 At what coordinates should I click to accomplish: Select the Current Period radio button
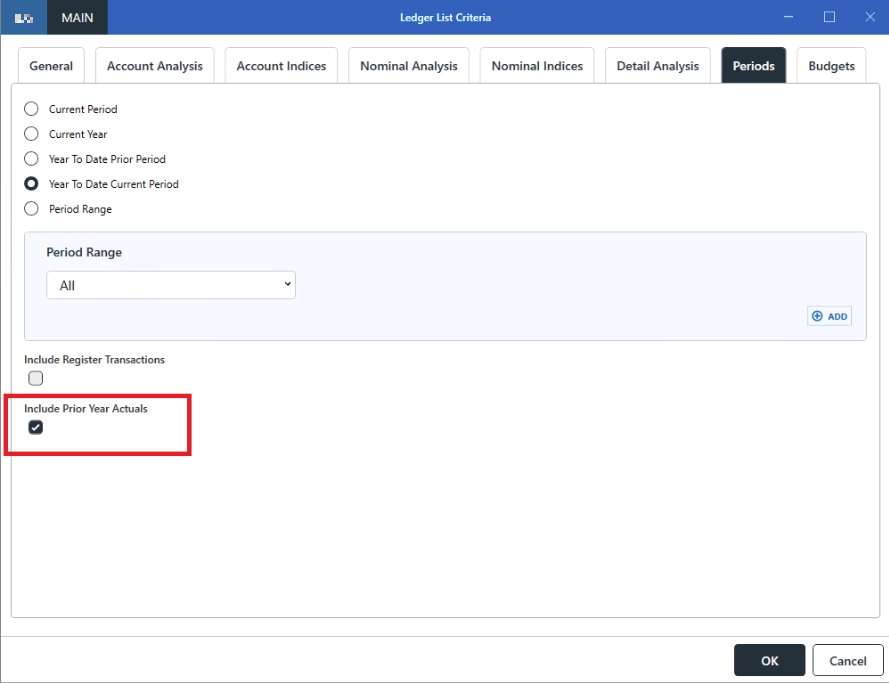tap(32, 109)
